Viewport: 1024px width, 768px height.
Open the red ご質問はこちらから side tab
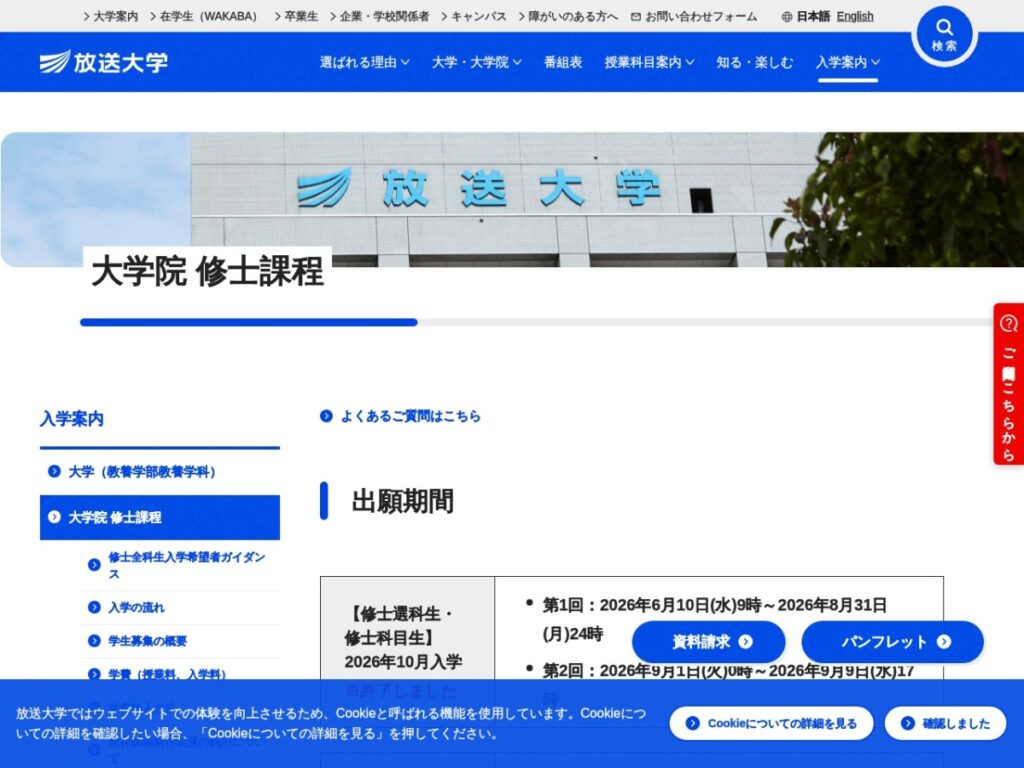pos(1009,385)
